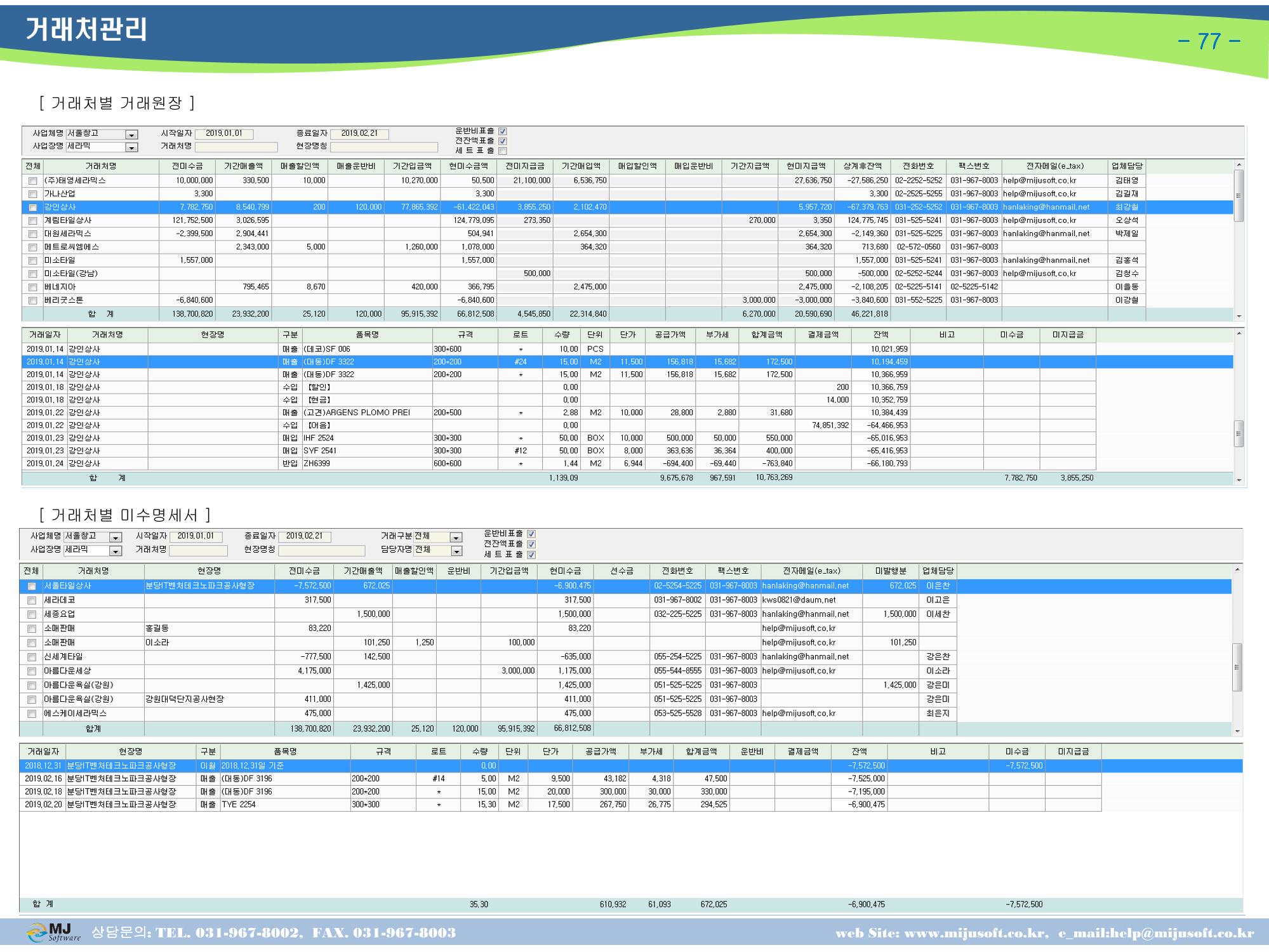The image size is (1269, 952).
Task: Click scroll-down arrow of 거래원장 customer list
Action: click(x=1239, y=316)
